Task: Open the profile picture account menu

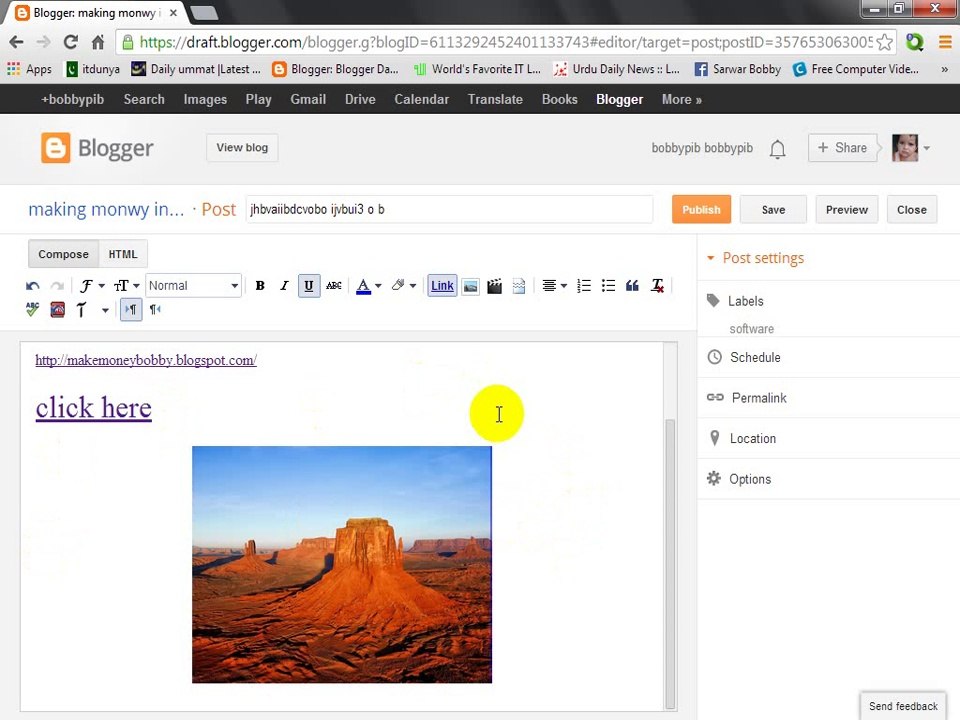Action: click(910, 148)
